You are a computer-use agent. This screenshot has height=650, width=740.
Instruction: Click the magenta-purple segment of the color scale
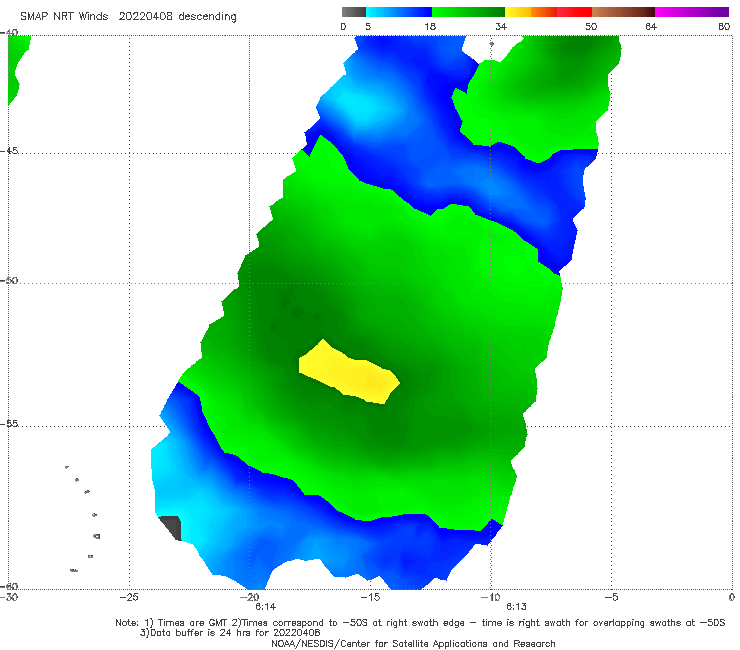pyautogui.click(x=692, y=12)
